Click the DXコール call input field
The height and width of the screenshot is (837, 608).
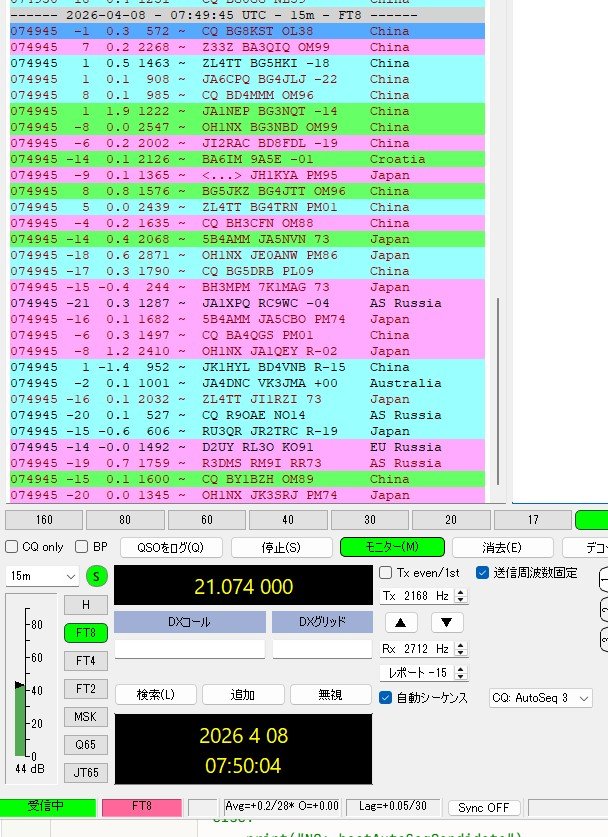coord(190,649)
